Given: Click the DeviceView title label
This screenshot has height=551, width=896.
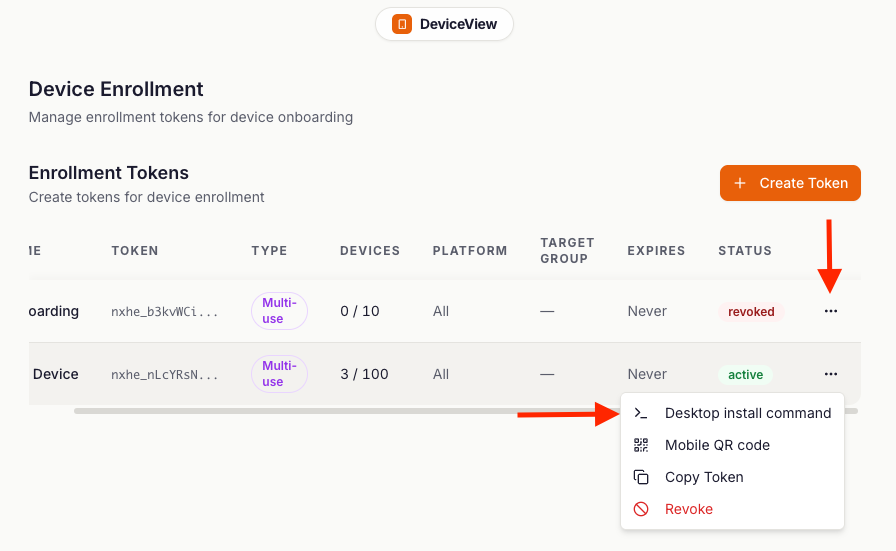Looking at the screenshot, I should coord(458,24).
